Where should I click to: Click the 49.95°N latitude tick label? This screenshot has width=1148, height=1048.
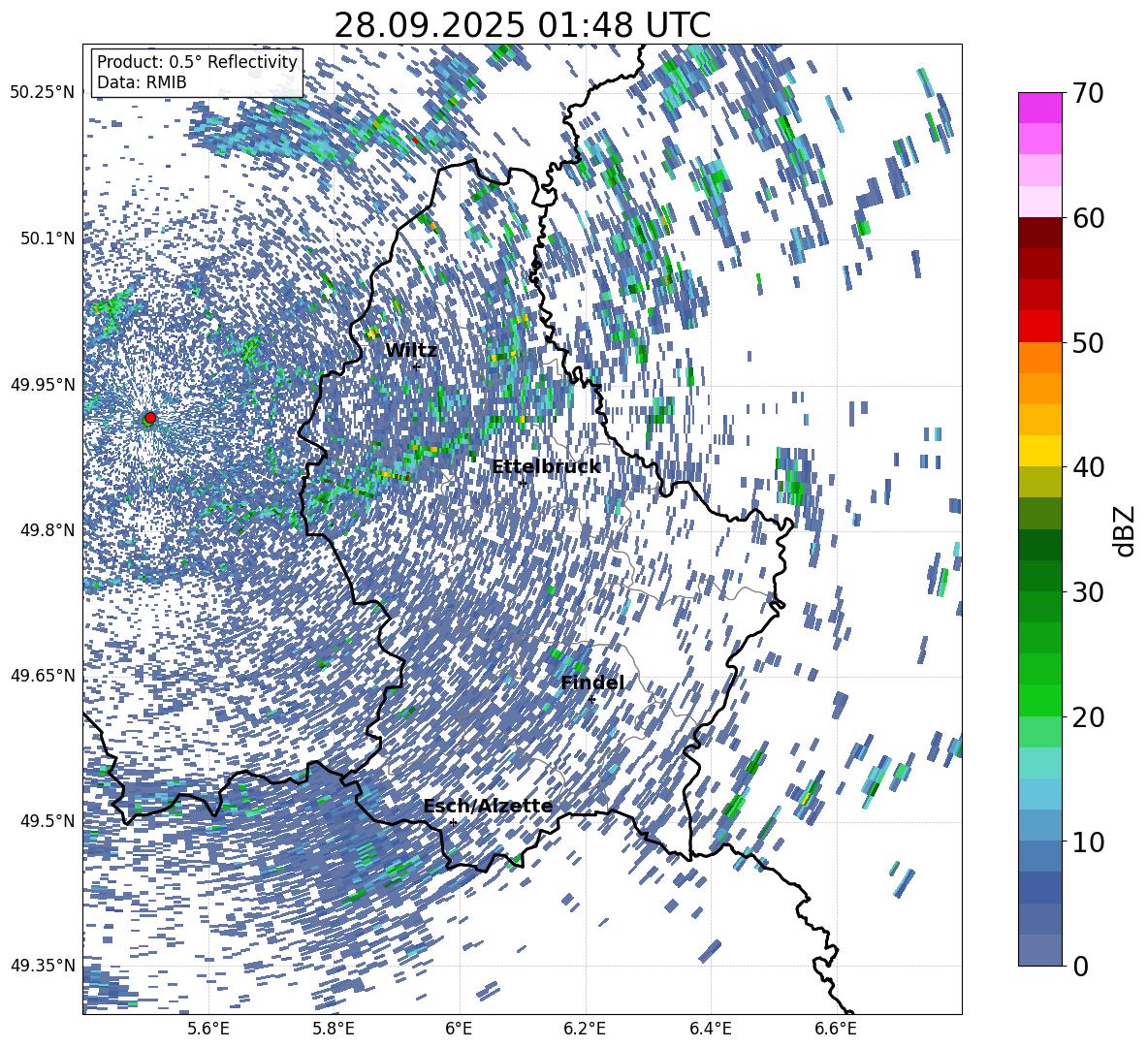click(43, 384)
